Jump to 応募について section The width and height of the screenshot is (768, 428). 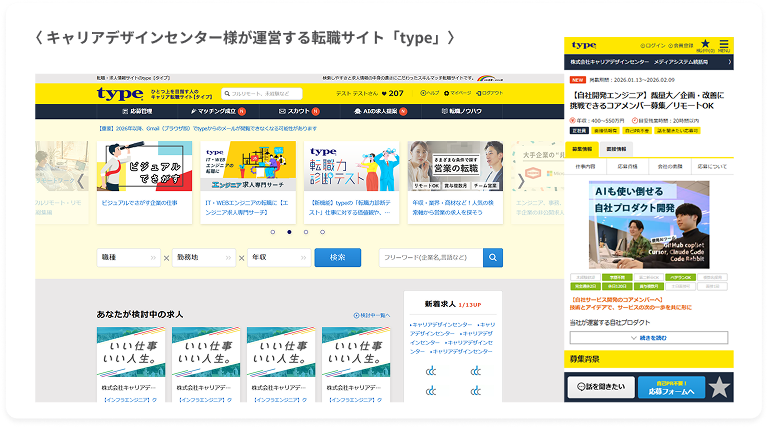(x=712, y=166)
